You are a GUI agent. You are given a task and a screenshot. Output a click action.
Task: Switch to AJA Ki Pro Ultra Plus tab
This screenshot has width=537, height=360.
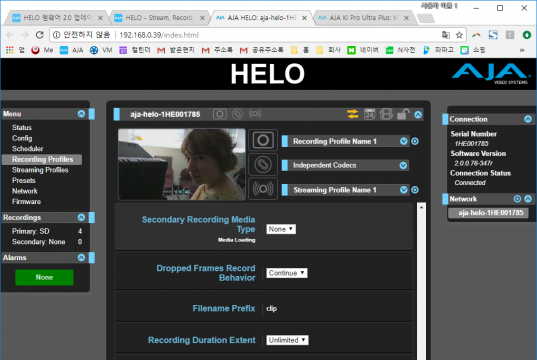364,18
